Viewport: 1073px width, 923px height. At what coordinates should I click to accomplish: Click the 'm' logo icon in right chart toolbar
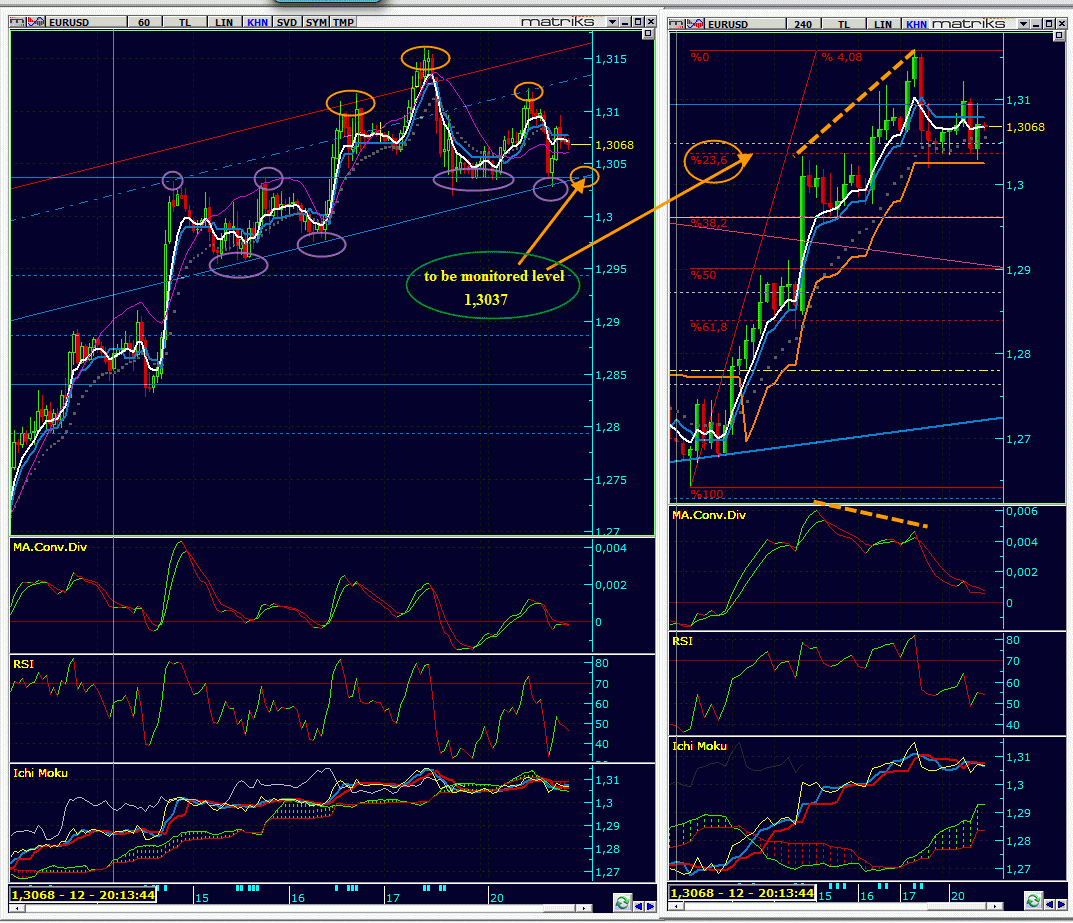pyautogui.click(x=676, y=22)
